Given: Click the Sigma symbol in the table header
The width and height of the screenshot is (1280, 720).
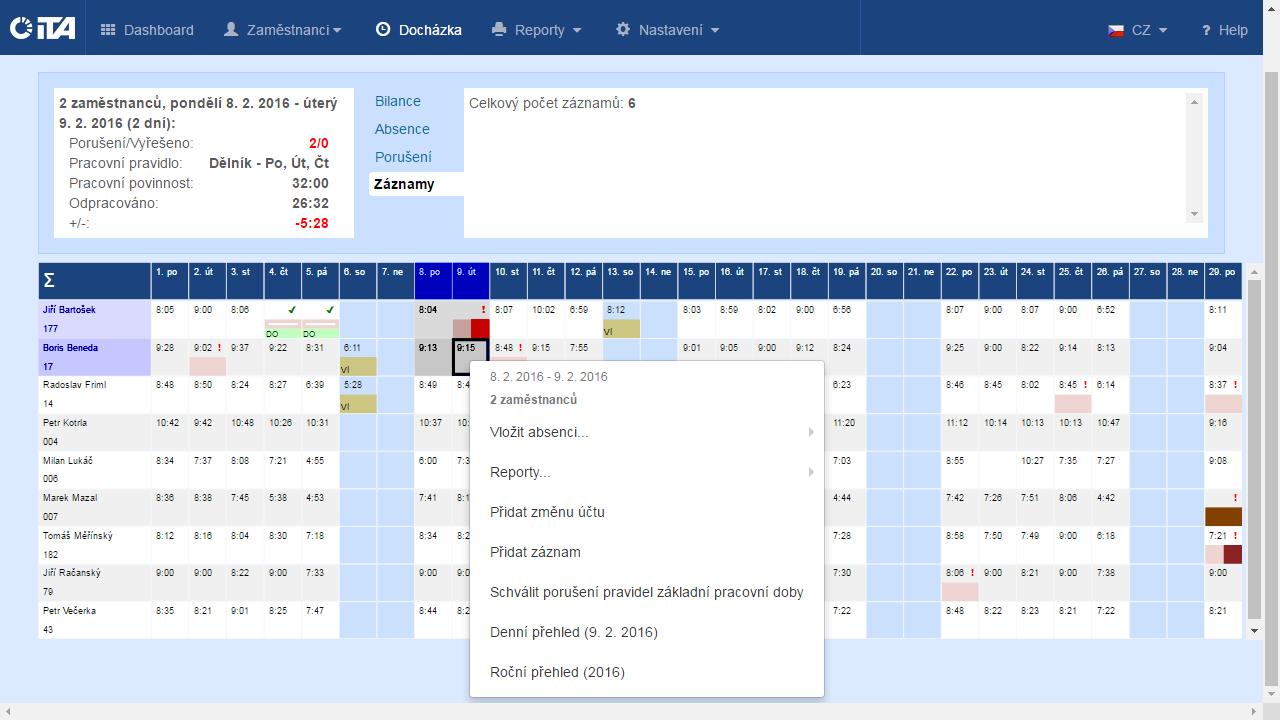Looking at the screenshot, I should 49,281.
